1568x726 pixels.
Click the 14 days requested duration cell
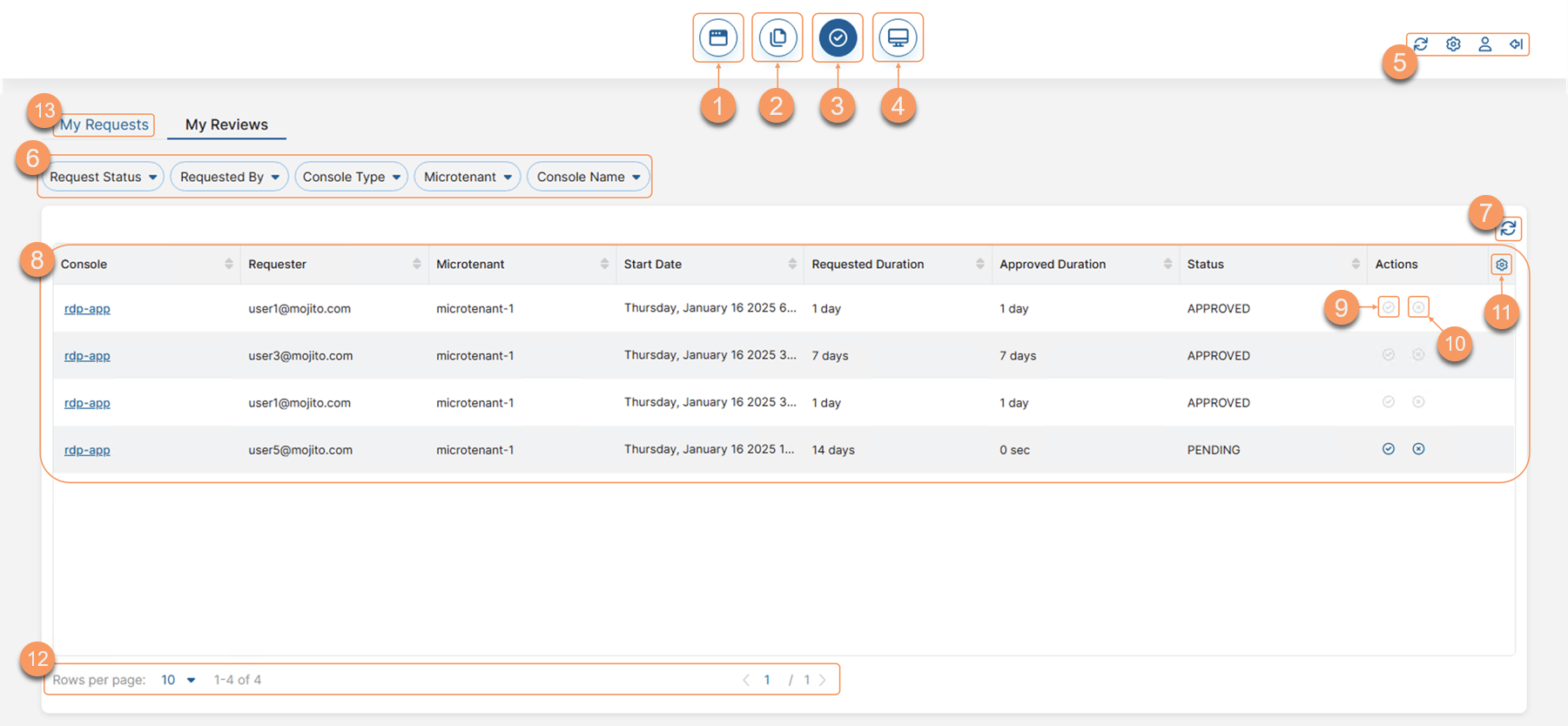[833, 450]
